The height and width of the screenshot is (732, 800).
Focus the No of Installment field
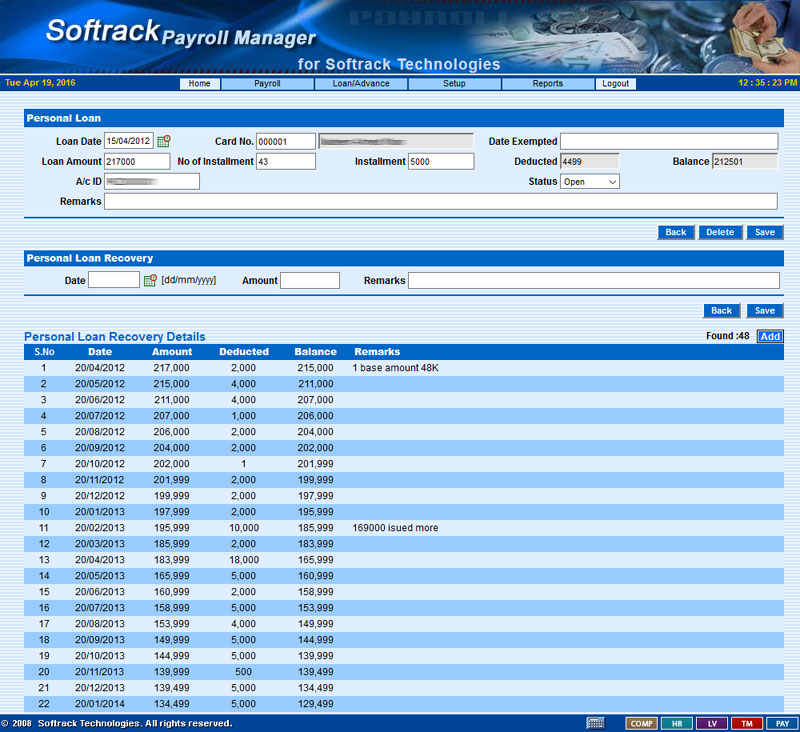[x=285, y=162]
